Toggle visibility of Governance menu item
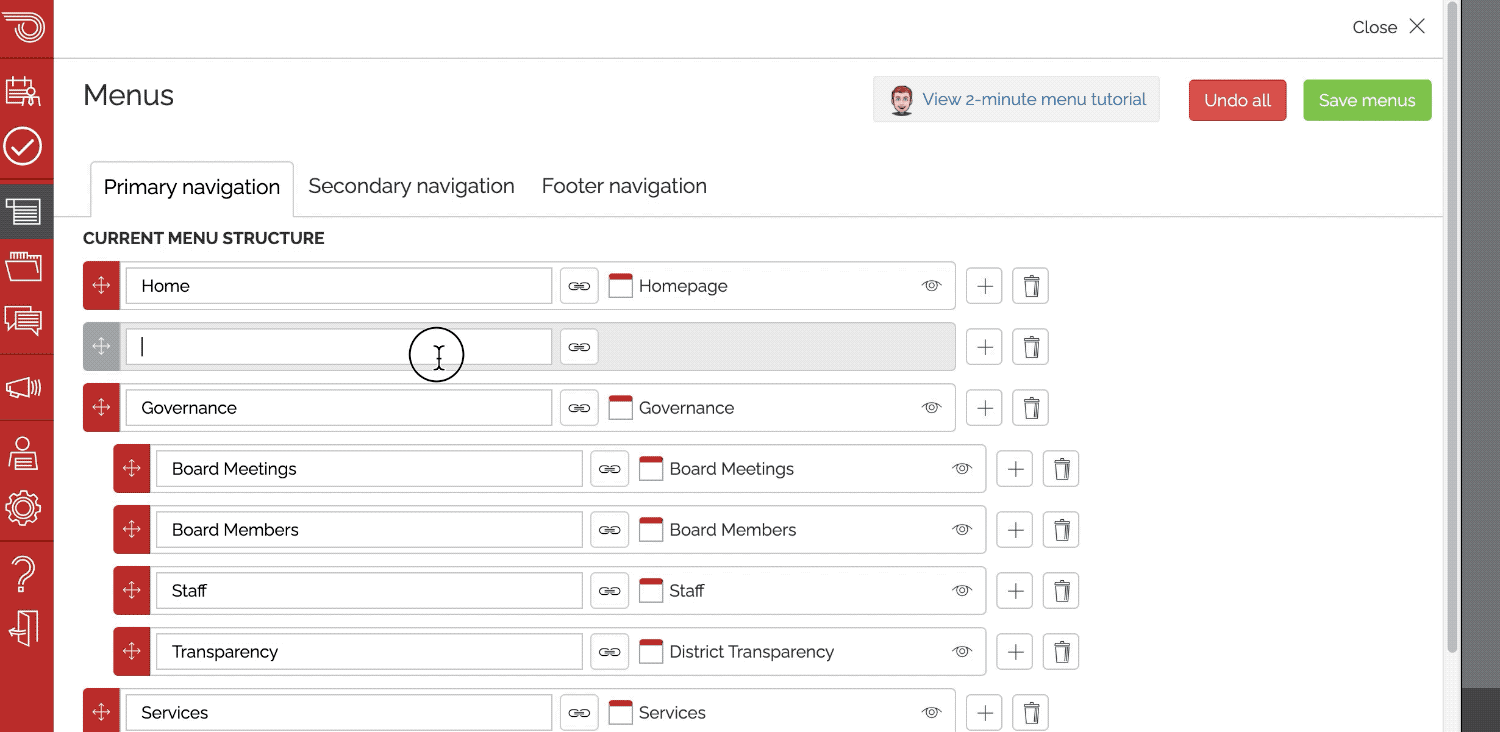This screenshot has height=732, width=1500. (932, 408)
